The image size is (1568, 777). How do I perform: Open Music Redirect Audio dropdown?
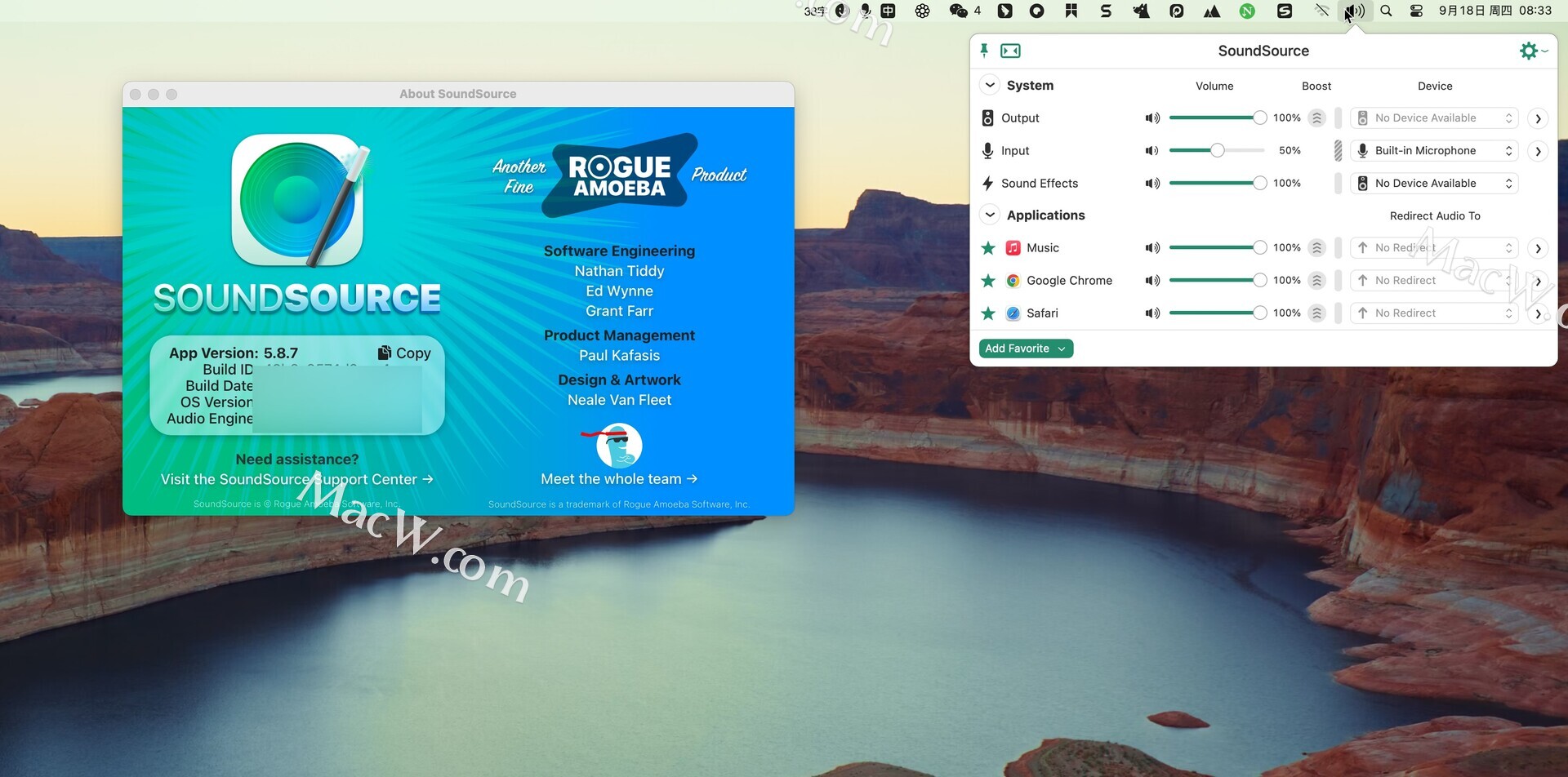(x=1434, y=248)
